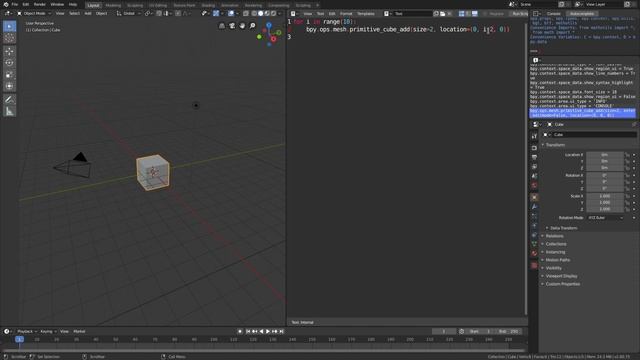Switch viewport between perspective and orthographic

pyautogui.click(x=222, y=26)
